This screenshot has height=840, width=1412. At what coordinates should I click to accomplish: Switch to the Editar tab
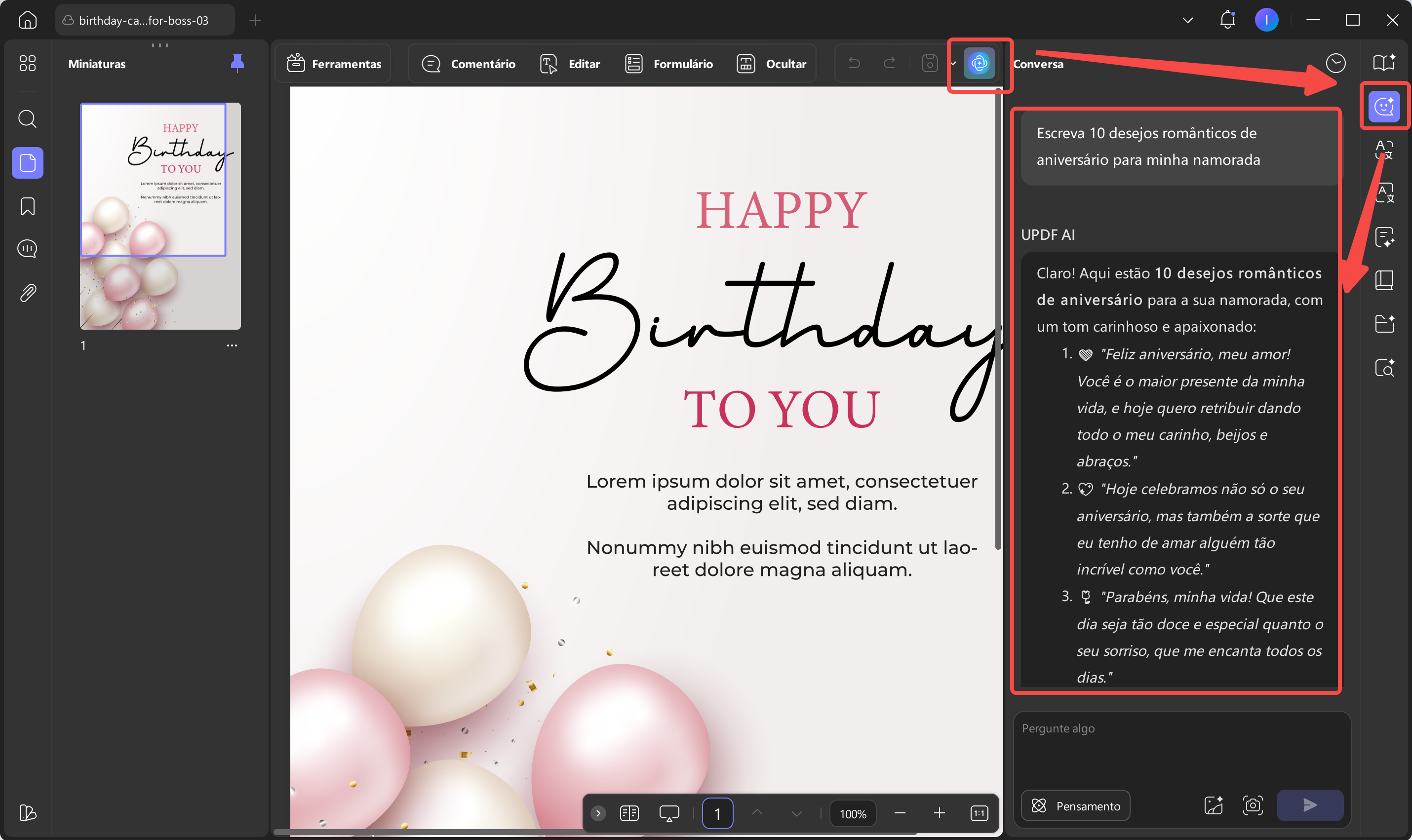(570, 63)
